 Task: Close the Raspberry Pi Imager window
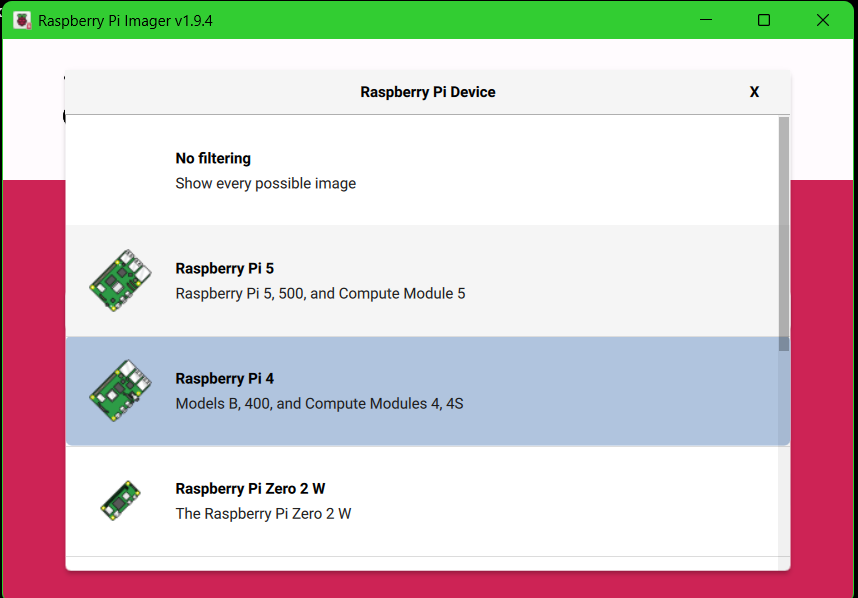pos(822,20)
